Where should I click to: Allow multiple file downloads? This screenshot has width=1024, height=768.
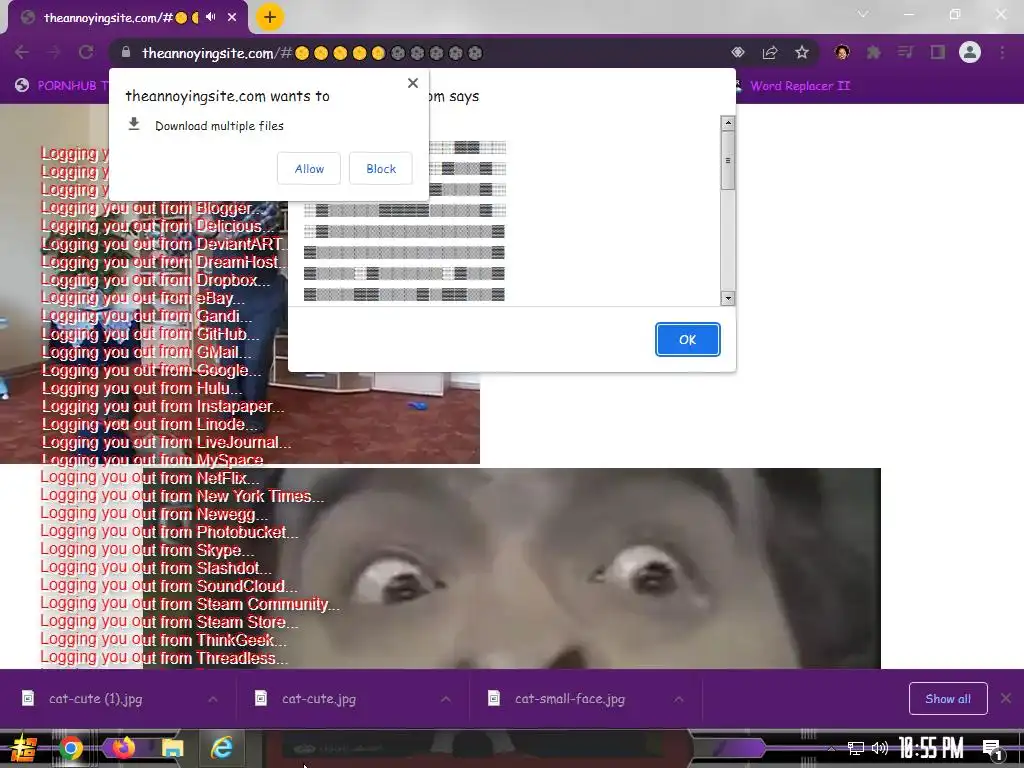tap(309, 168)
